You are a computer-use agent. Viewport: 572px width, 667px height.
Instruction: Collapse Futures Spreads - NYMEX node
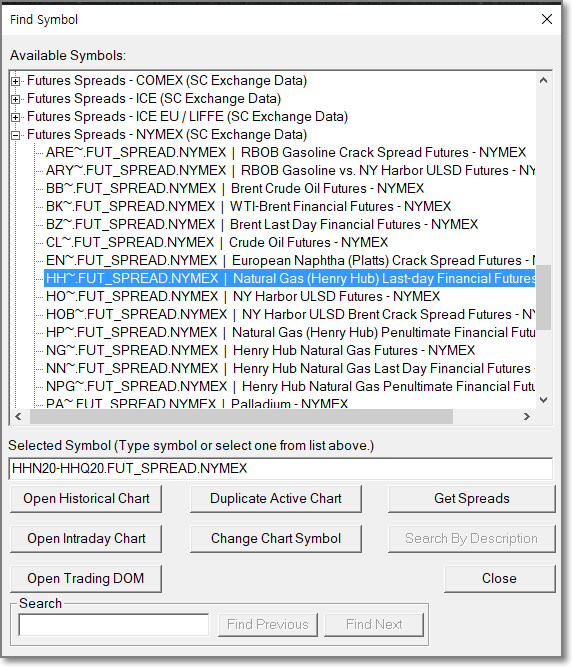pos(15,135)
